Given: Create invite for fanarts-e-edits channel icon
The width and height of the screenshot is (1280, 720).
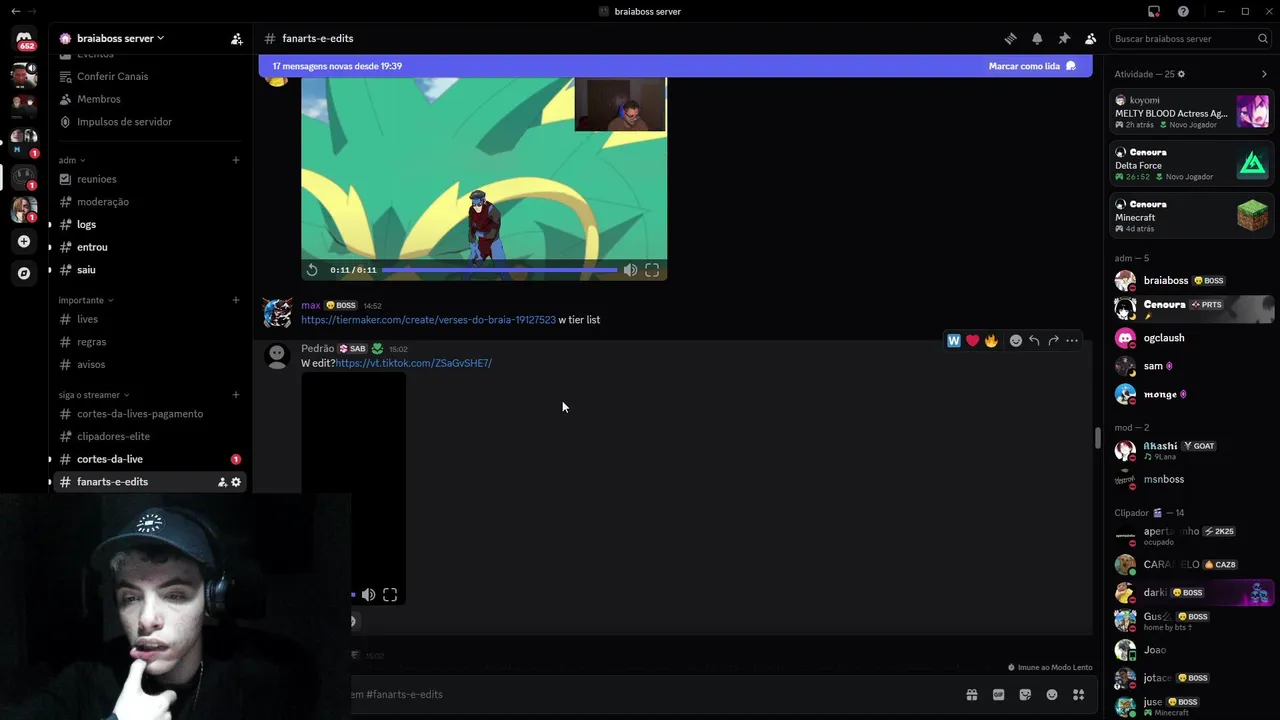Looking at the screenshot, I should click(222, 482).
